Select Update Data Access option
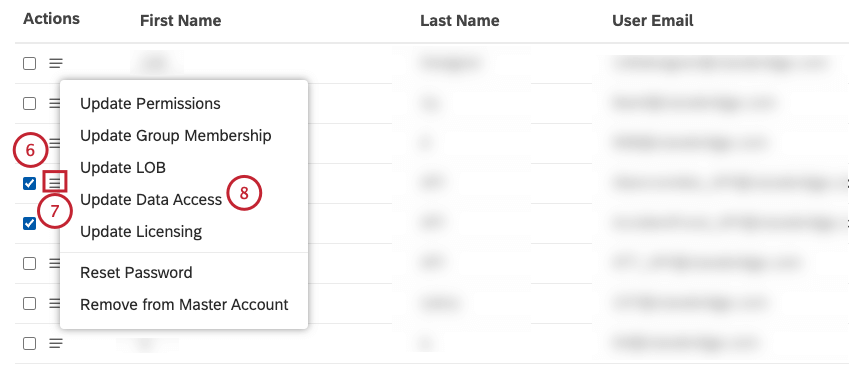Screen dimensions: 849x367 click(x=151, y=200)
